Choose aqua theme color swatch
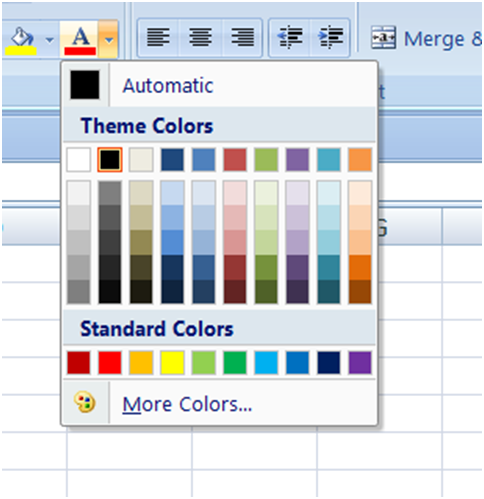 click(x=329, y=160)
